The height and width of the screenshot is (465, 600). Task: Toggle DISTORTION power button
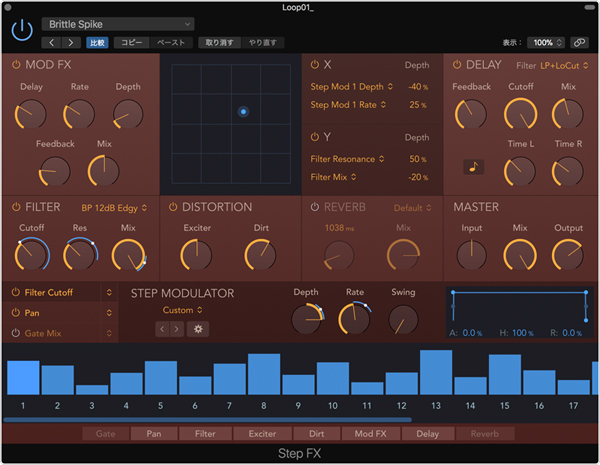click(173, 207)
